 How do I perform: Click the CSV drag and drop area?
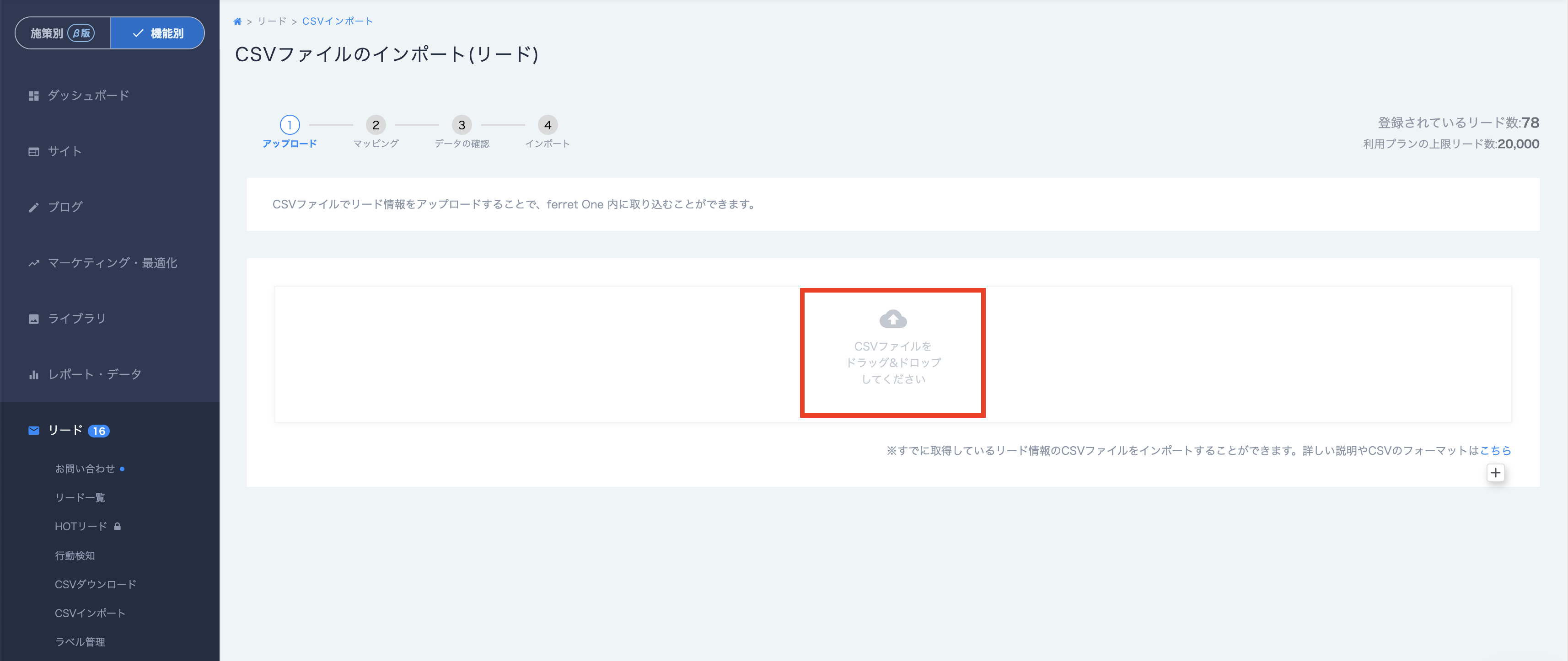click(x=893, y=354)
